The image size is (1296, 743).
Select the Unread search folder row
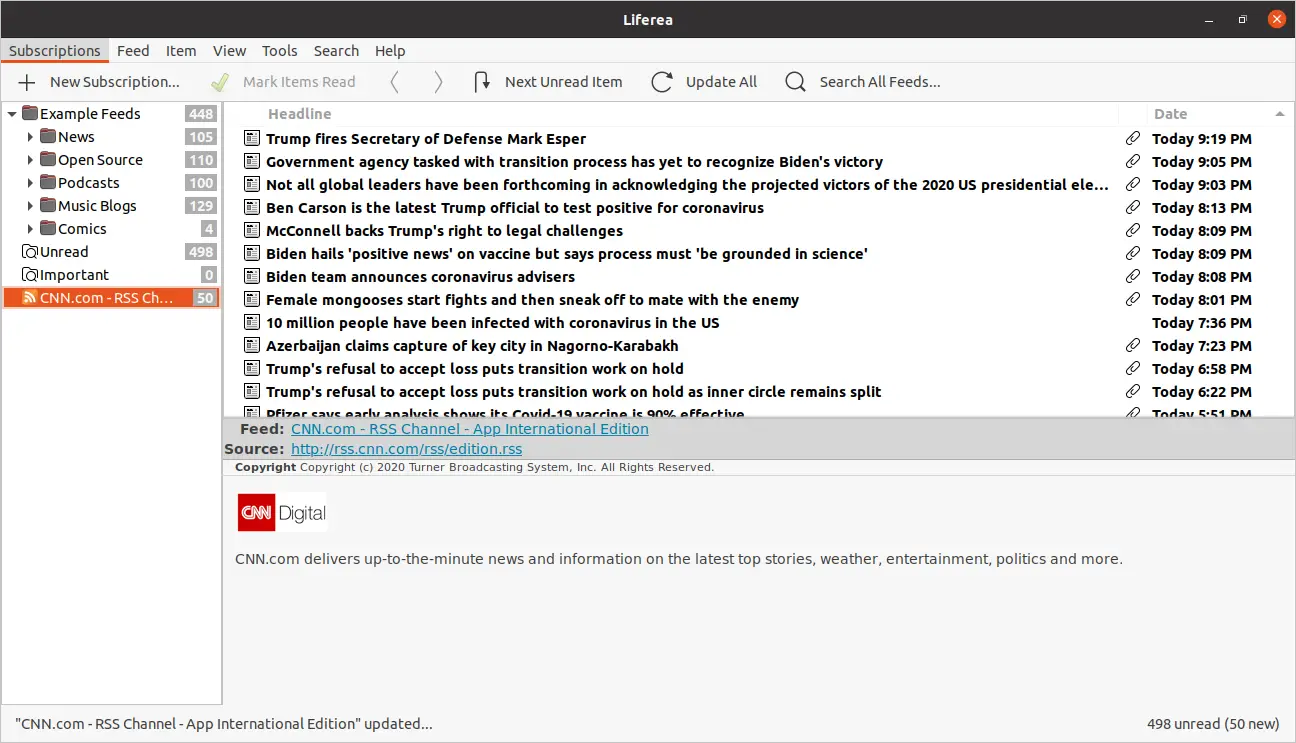(111, 252)
